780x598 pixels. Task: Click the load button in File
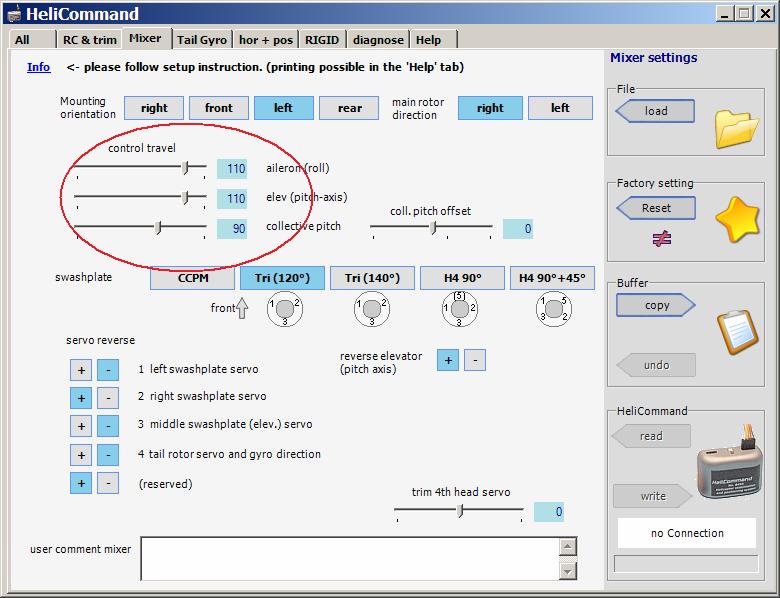click(655, 111)
